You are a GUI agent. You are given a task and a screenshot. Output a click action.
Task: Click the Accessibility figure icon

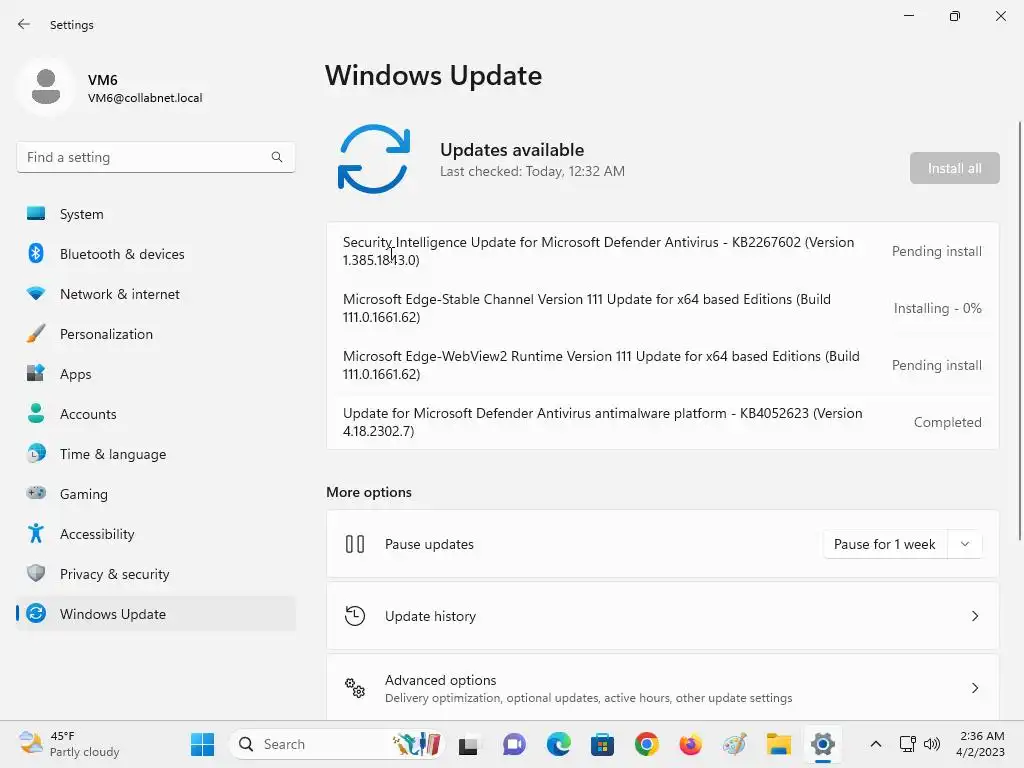point(36,534)
